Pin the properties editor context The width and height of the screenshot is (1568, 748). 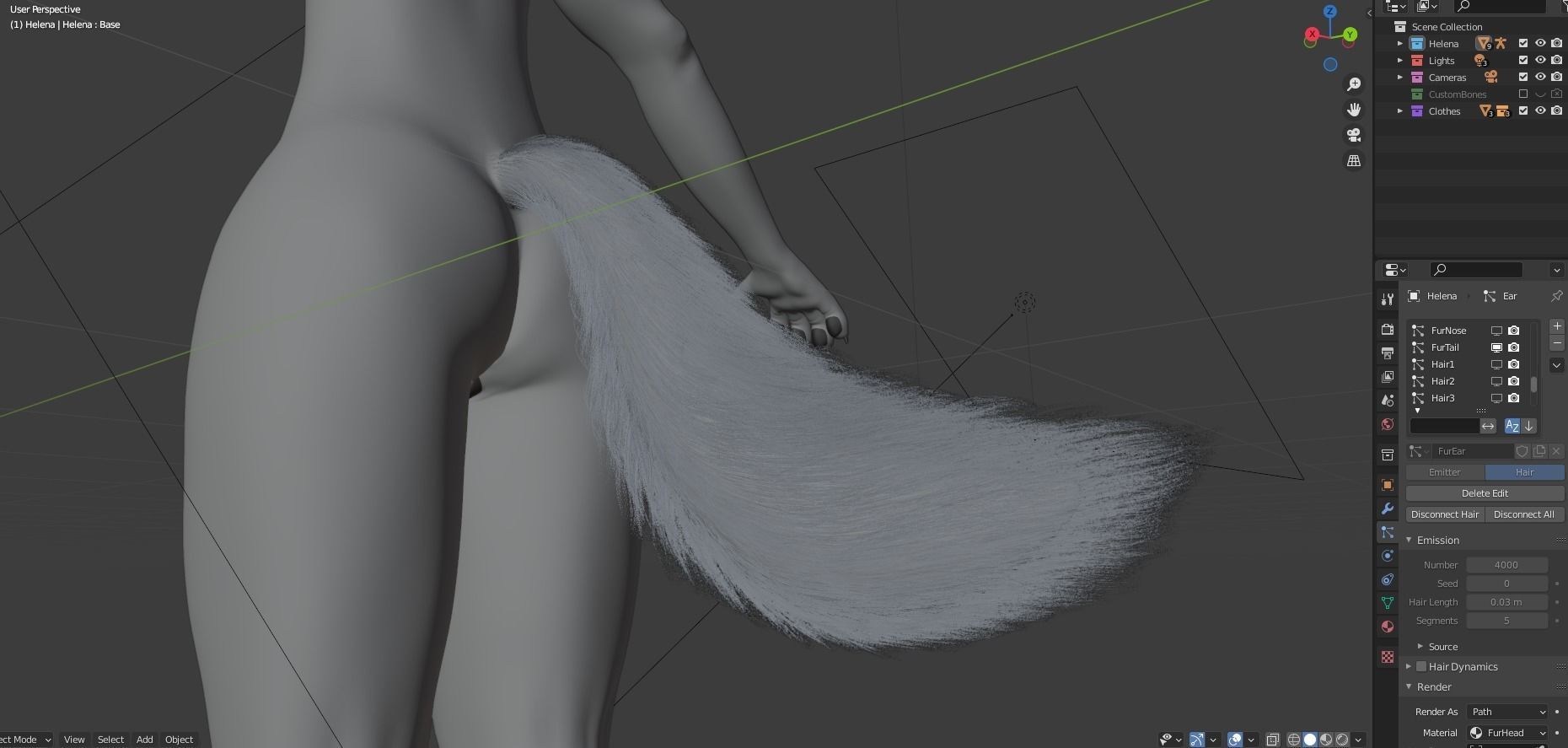point(1556,296)
